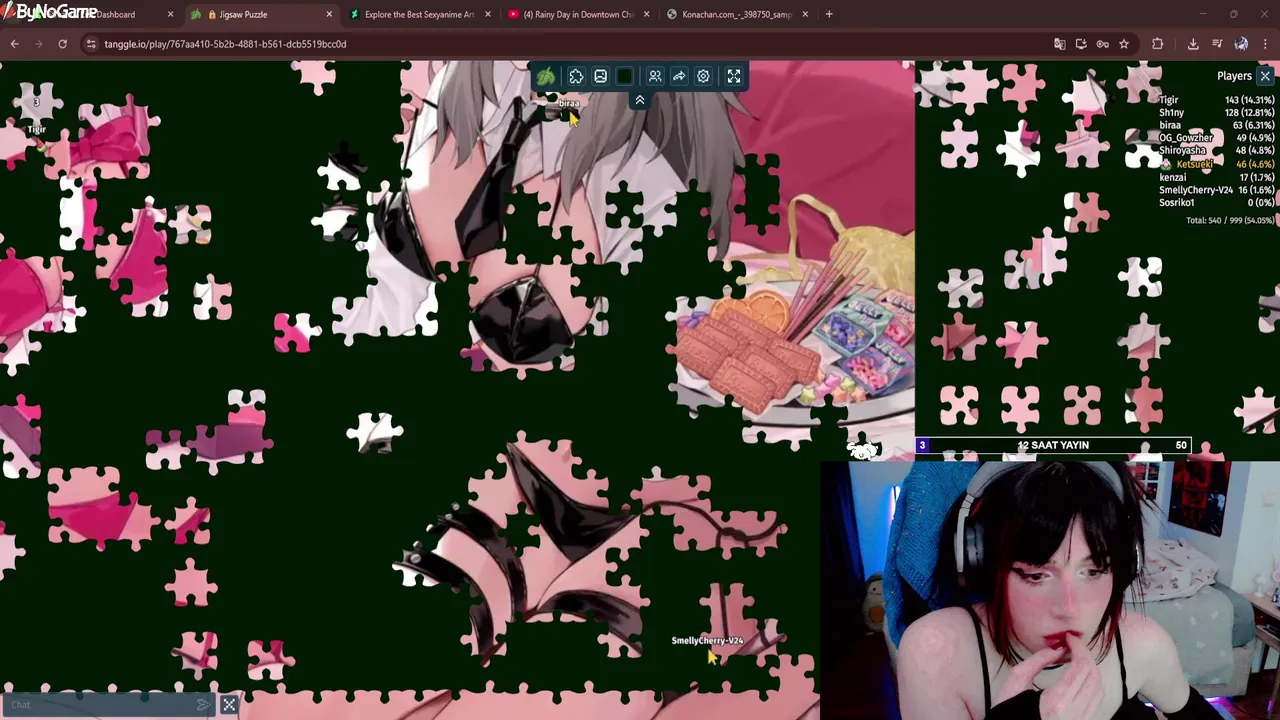This screenshot has width=1280, height=720.
Task: Show the puzzle preview image icon
Action: [x=600, y=76]
